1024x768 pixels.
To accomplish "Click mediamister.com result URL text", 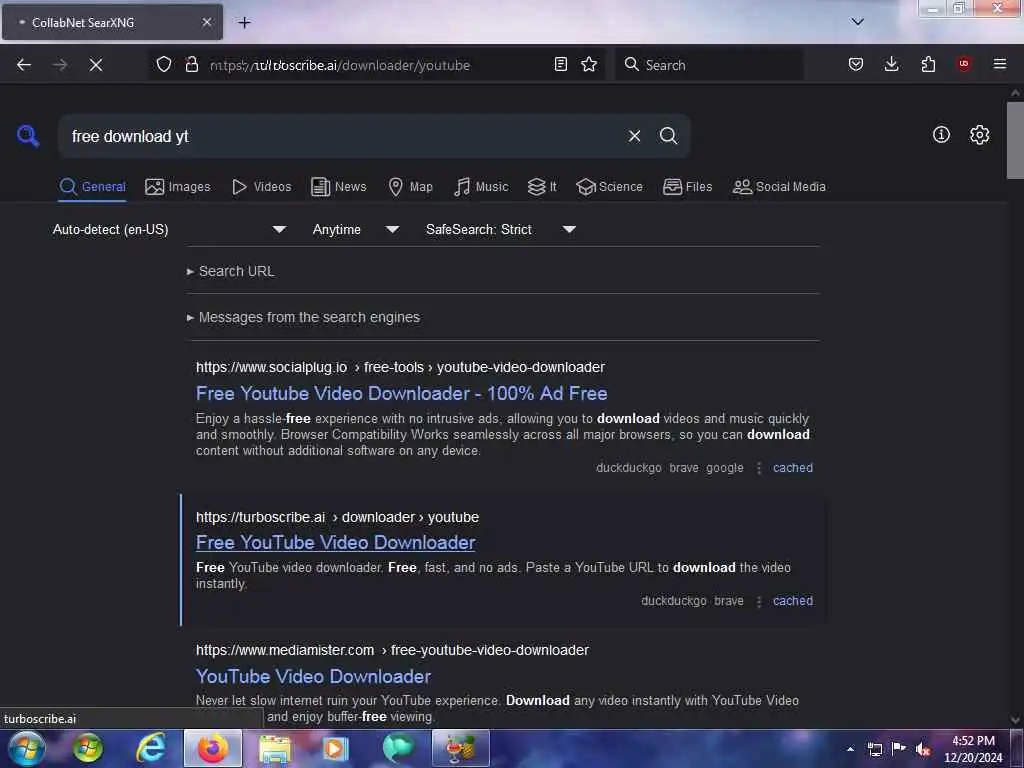I will coord(392,650).
